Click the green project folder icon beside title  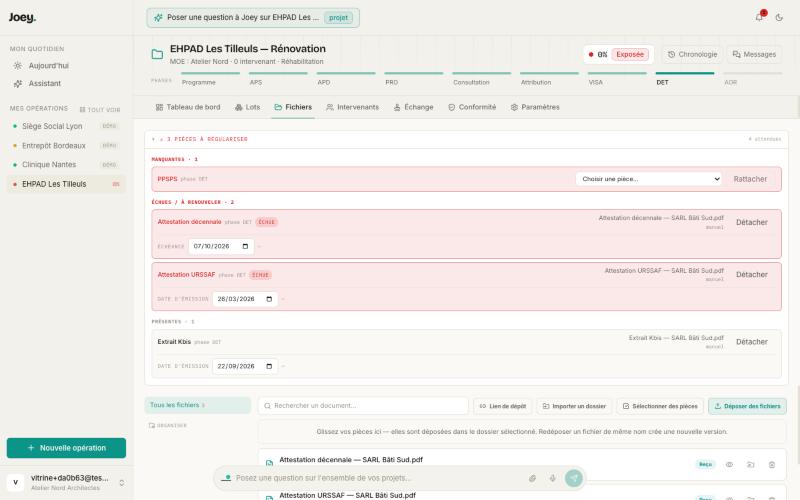[157, 54]
